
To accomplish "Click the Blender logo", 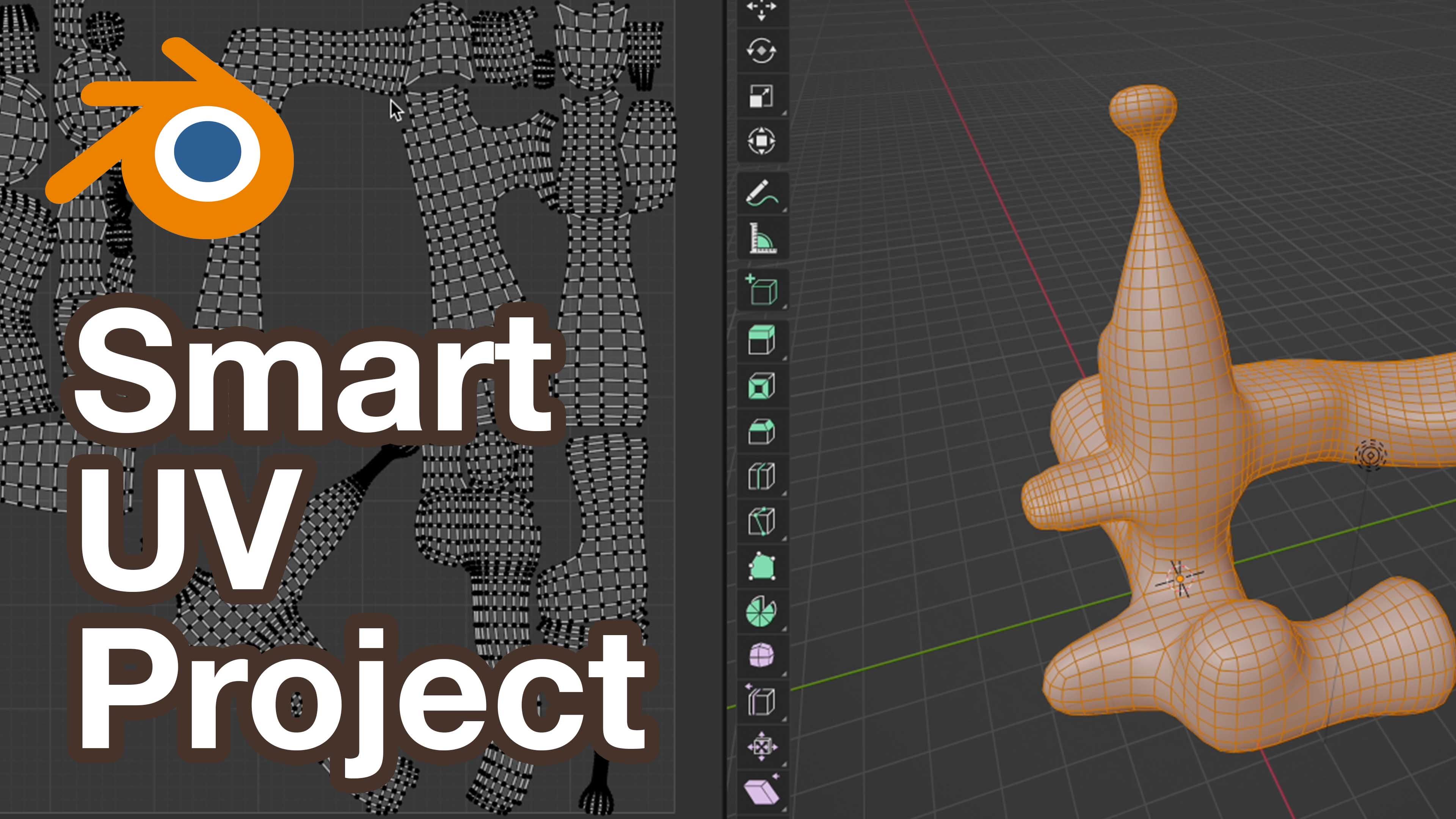I will pos(169,138).
